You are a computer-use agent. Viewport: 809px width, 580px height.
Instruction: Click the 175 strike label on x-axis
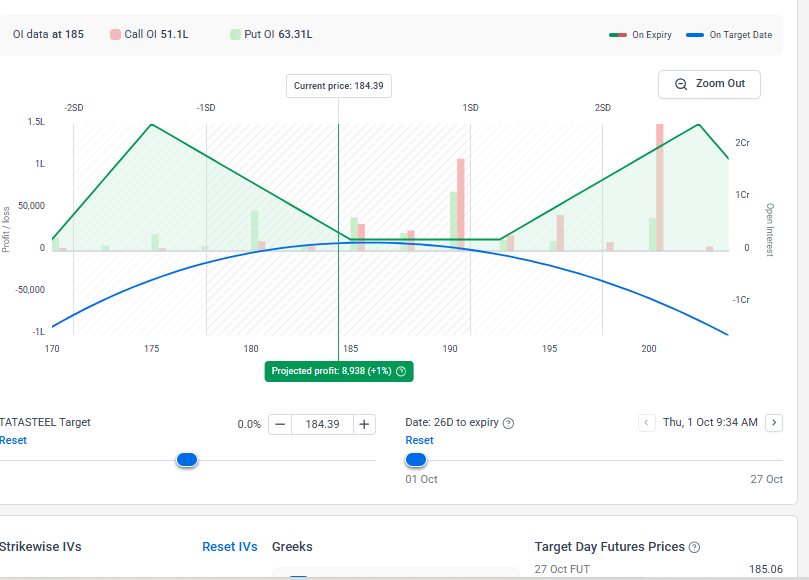pos(152,349)
